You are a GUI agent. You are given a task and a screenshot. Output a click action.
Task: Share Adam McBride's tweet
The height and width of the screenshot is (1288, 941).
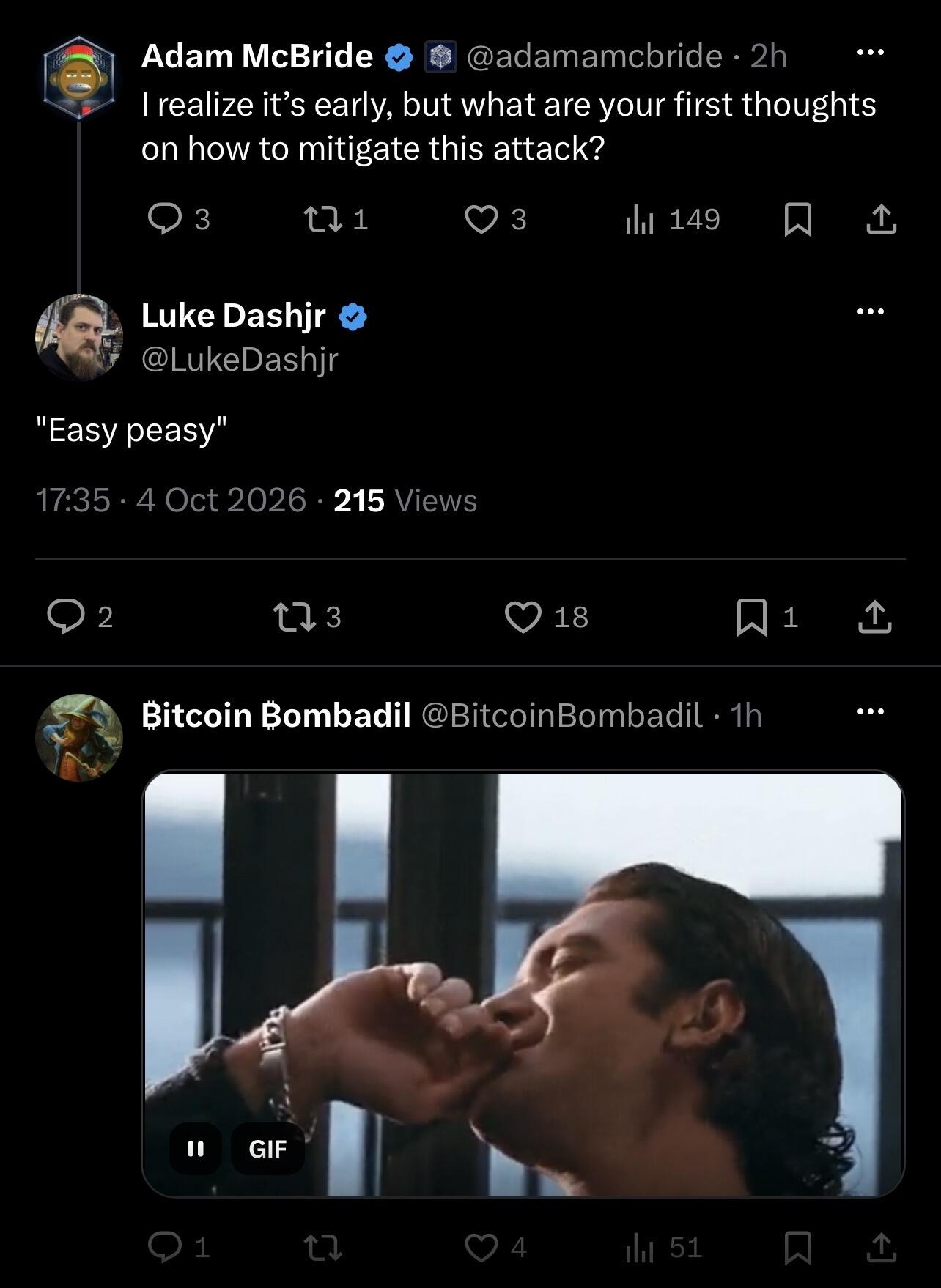pyautogui.click(x=881, y=219)
